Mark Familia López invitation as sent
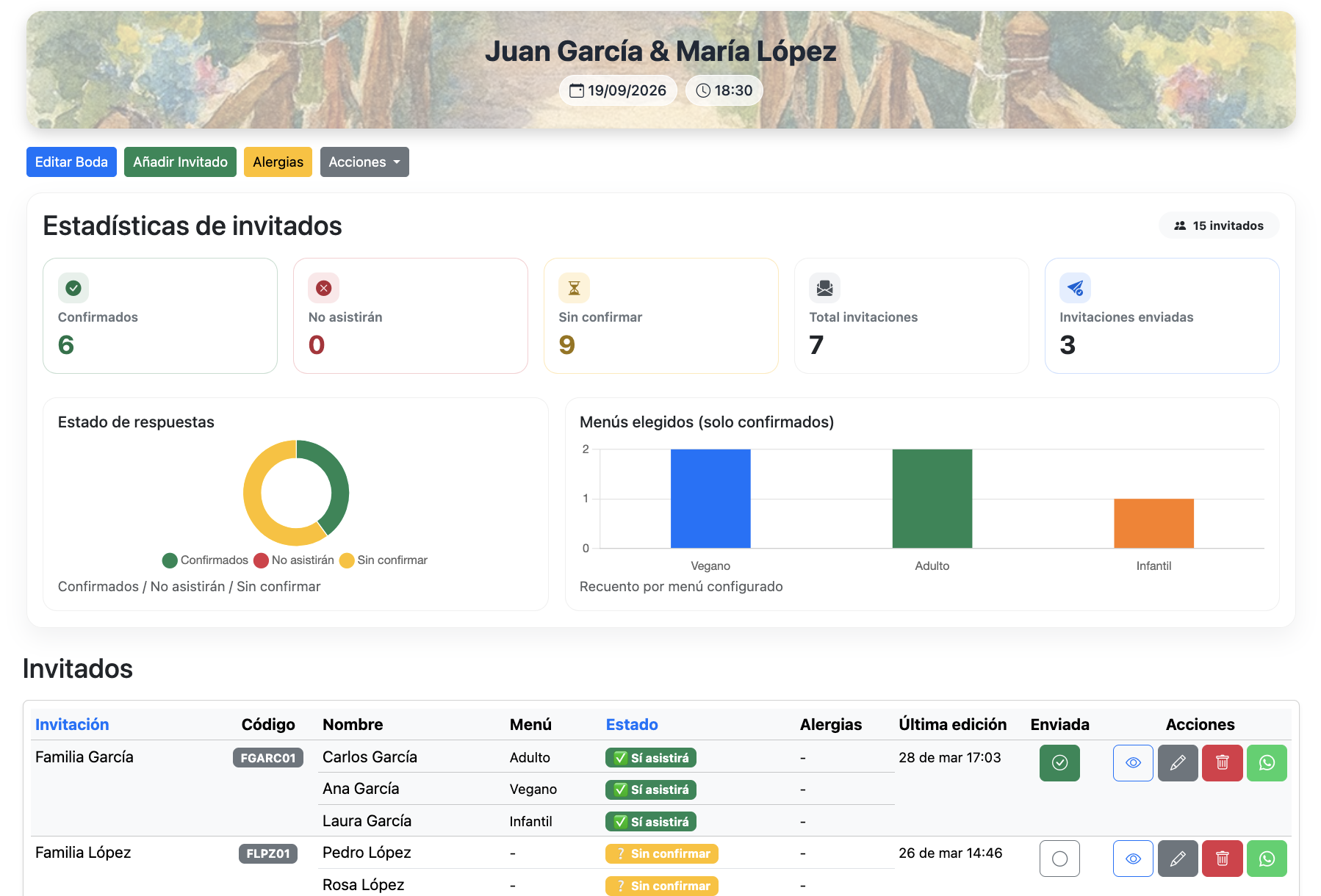Viewport: 1321px width, 896px height. click(x=1059, y=859)
